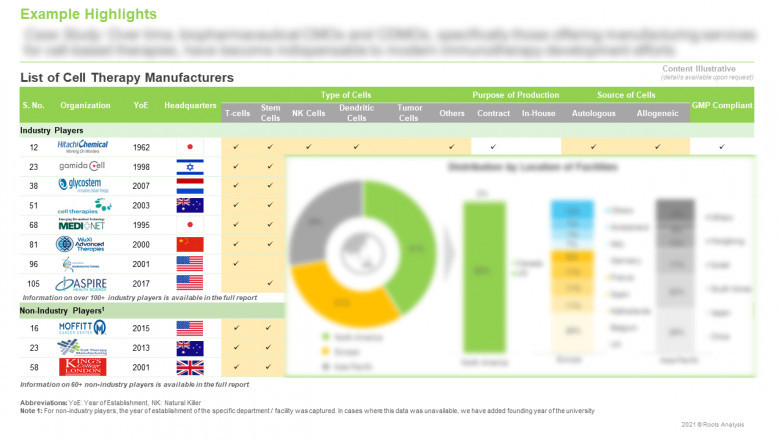Viewport: 780px width, 440px height.
Task: Click the King's College London logo
Action: pyautogui.click(x=83, y=367)
